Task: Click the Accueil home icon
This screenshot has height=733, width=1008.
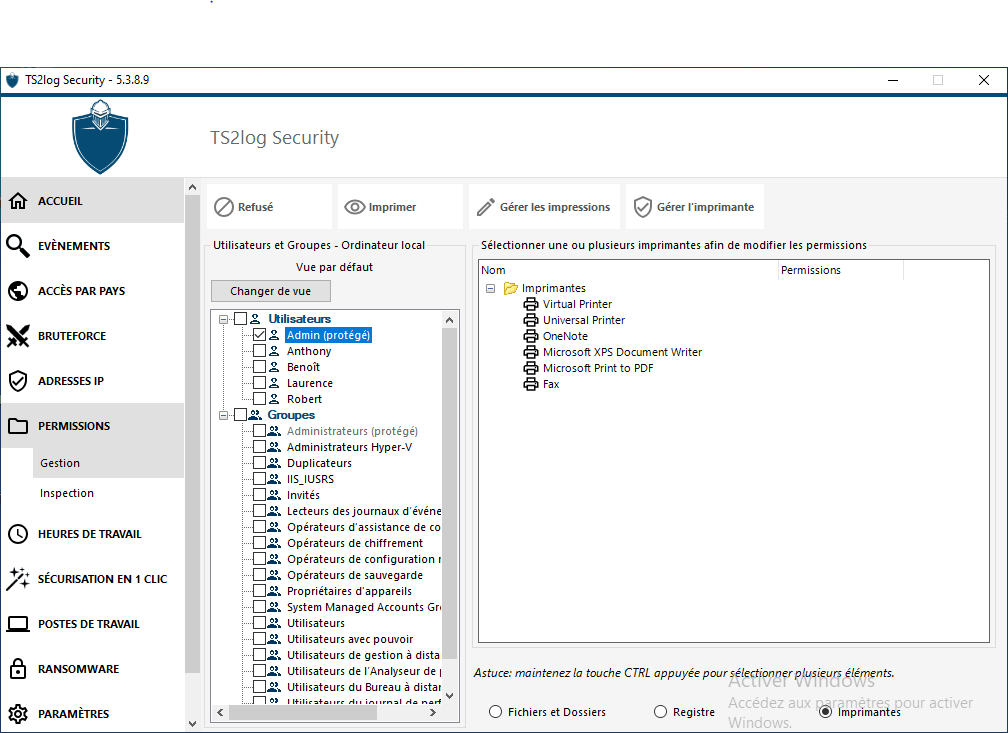Action: 18,201
